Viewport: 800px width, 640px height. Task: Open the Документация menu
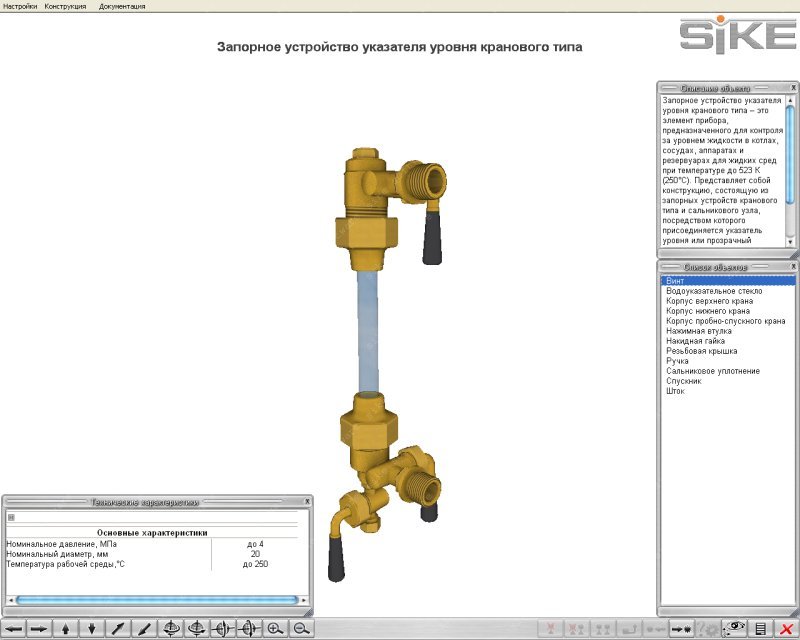pos(122,6)
